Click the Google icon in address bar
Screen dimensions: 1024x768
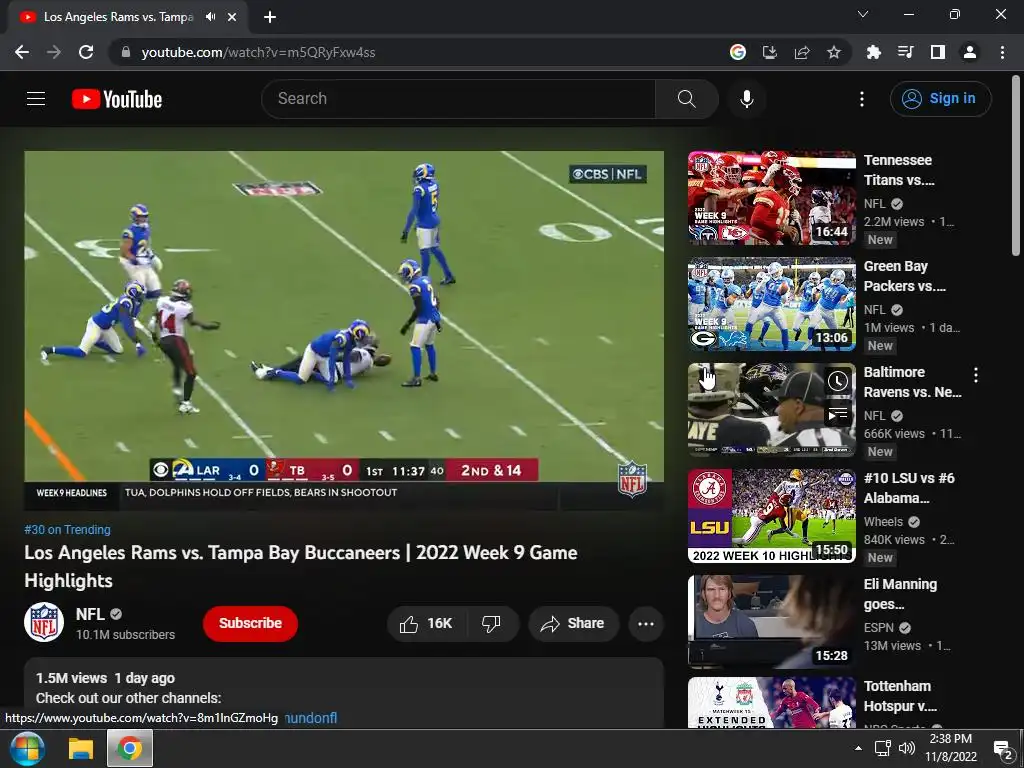tap(738, 52)
